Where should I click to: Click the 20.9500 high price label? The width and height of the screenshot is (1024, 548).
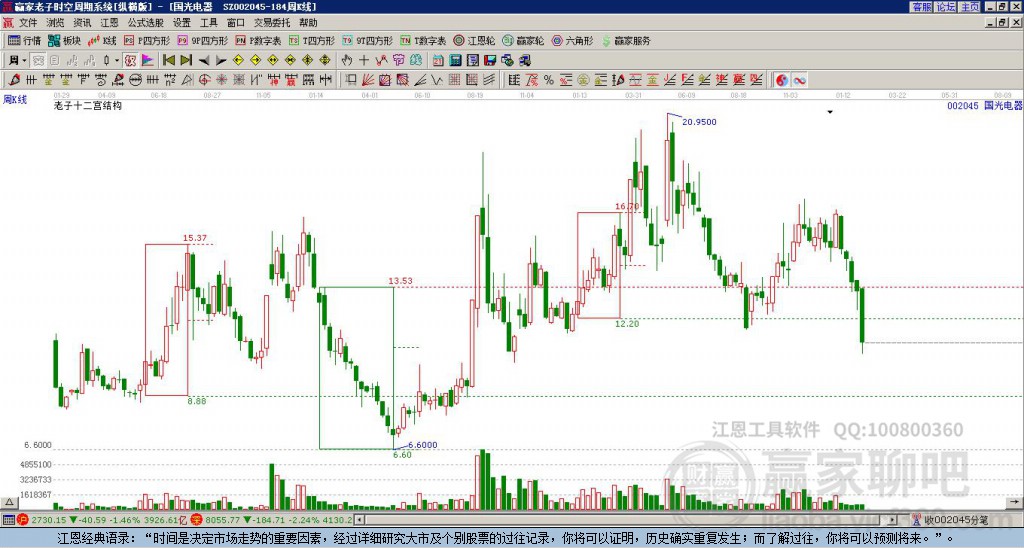tap(699, 121)
